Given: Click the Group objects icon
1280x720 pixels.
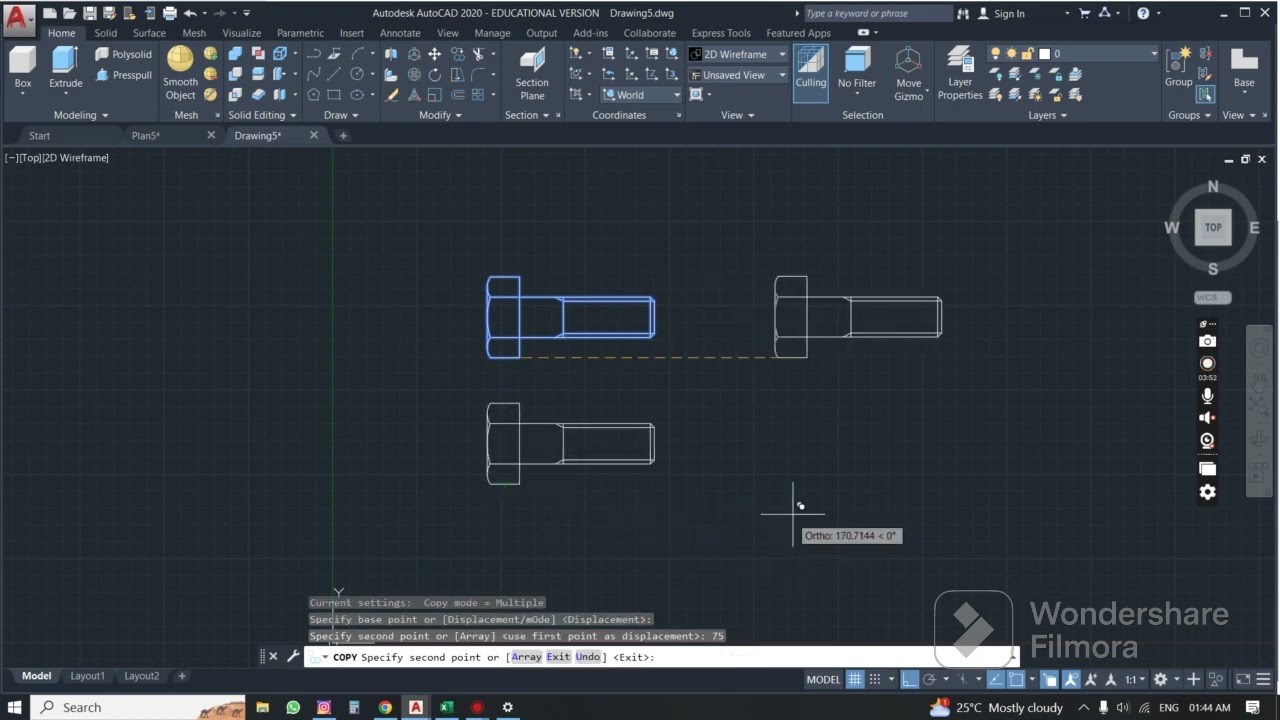Looking at the screenshot, I should coord(1179,67).
